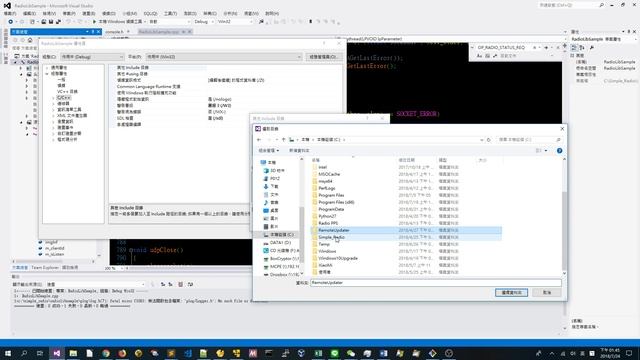Image resolution: width=640 pixels, height=360 pixels.
Task: Open File Explorer from the taskbar
Action: click(x=73, y=353)
